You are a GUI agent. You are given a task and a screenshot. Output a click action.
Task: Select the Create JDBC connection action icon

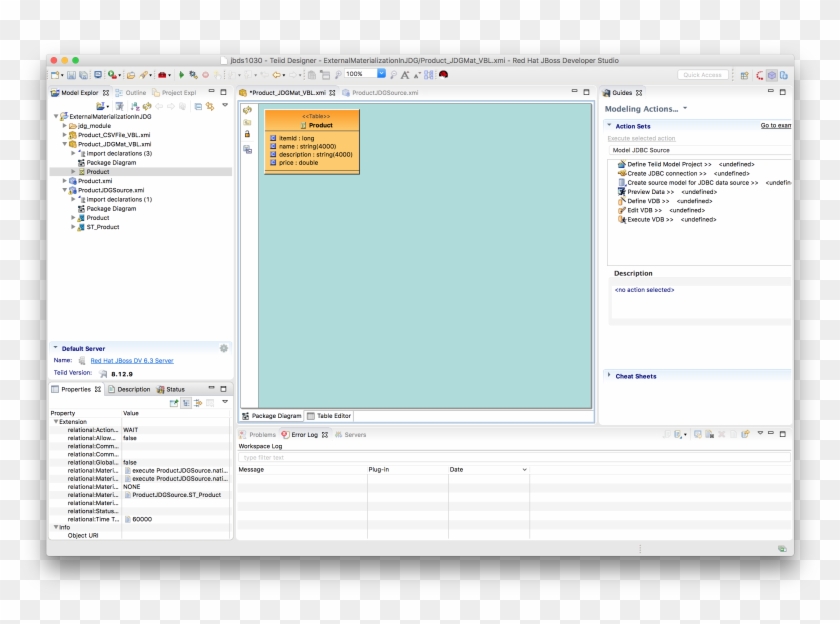click(x=621, y=174)
